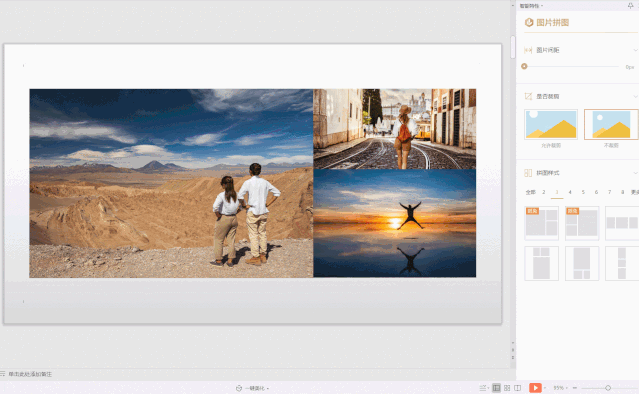
Task: Start slideshow with orange play button
Action: point(535,388)
